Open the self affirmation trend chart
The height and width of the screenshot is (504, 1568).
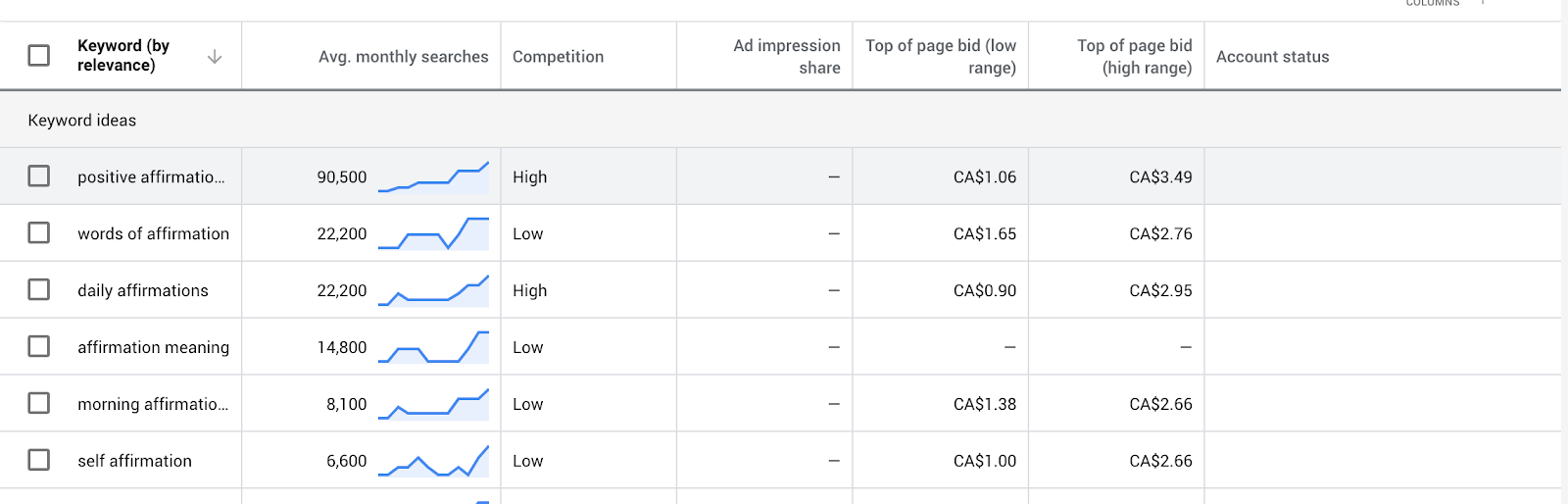click(433, 462)
